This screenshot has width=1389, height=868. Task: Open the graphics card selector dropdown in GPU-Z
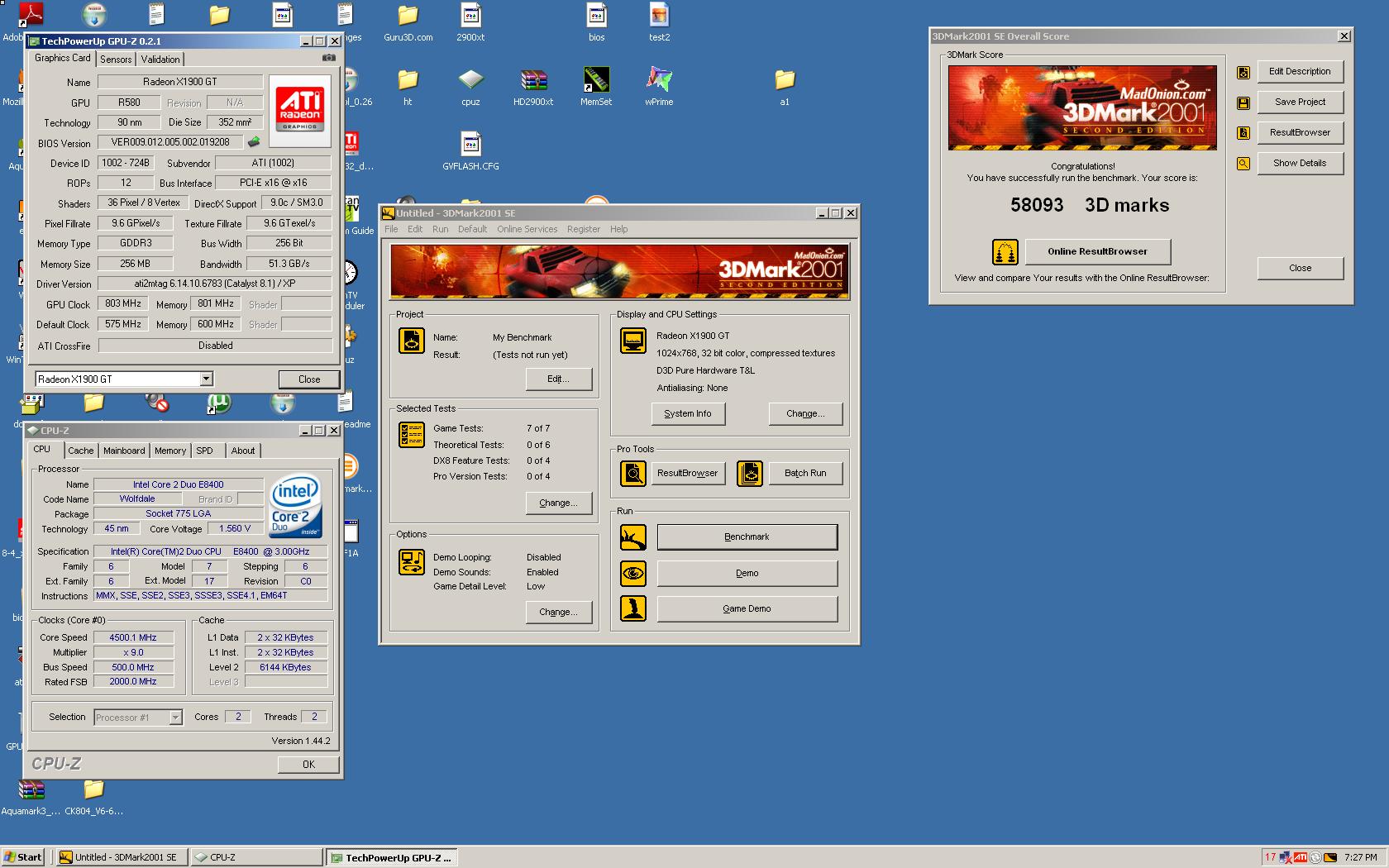click(207, 379)
